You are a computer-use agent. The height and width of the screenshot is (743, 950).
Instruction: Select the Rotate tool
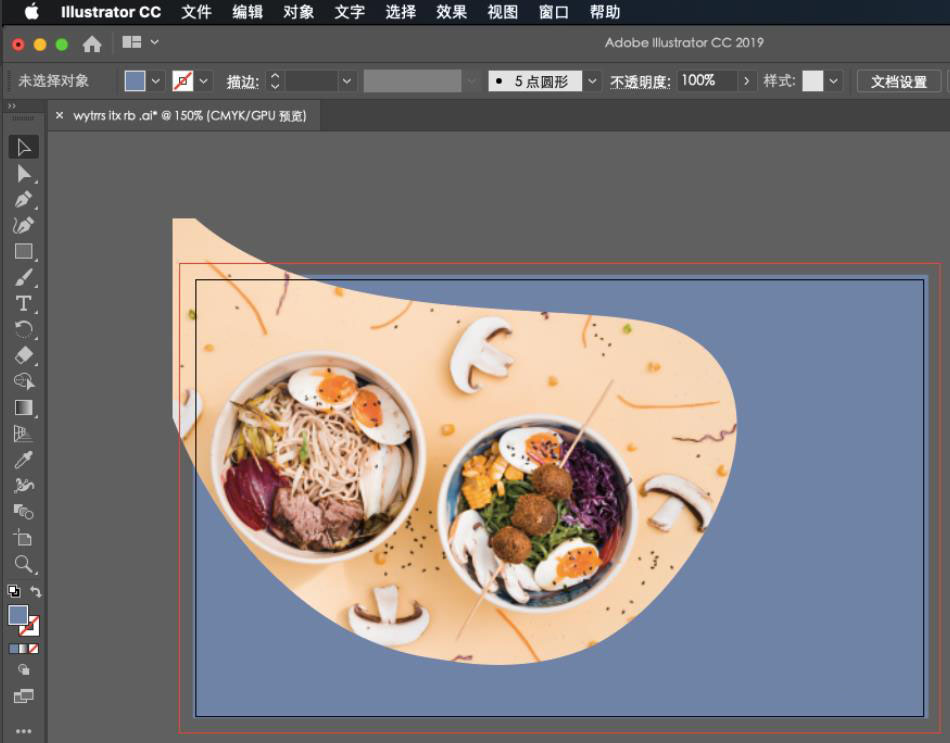(x=24, y=329)
